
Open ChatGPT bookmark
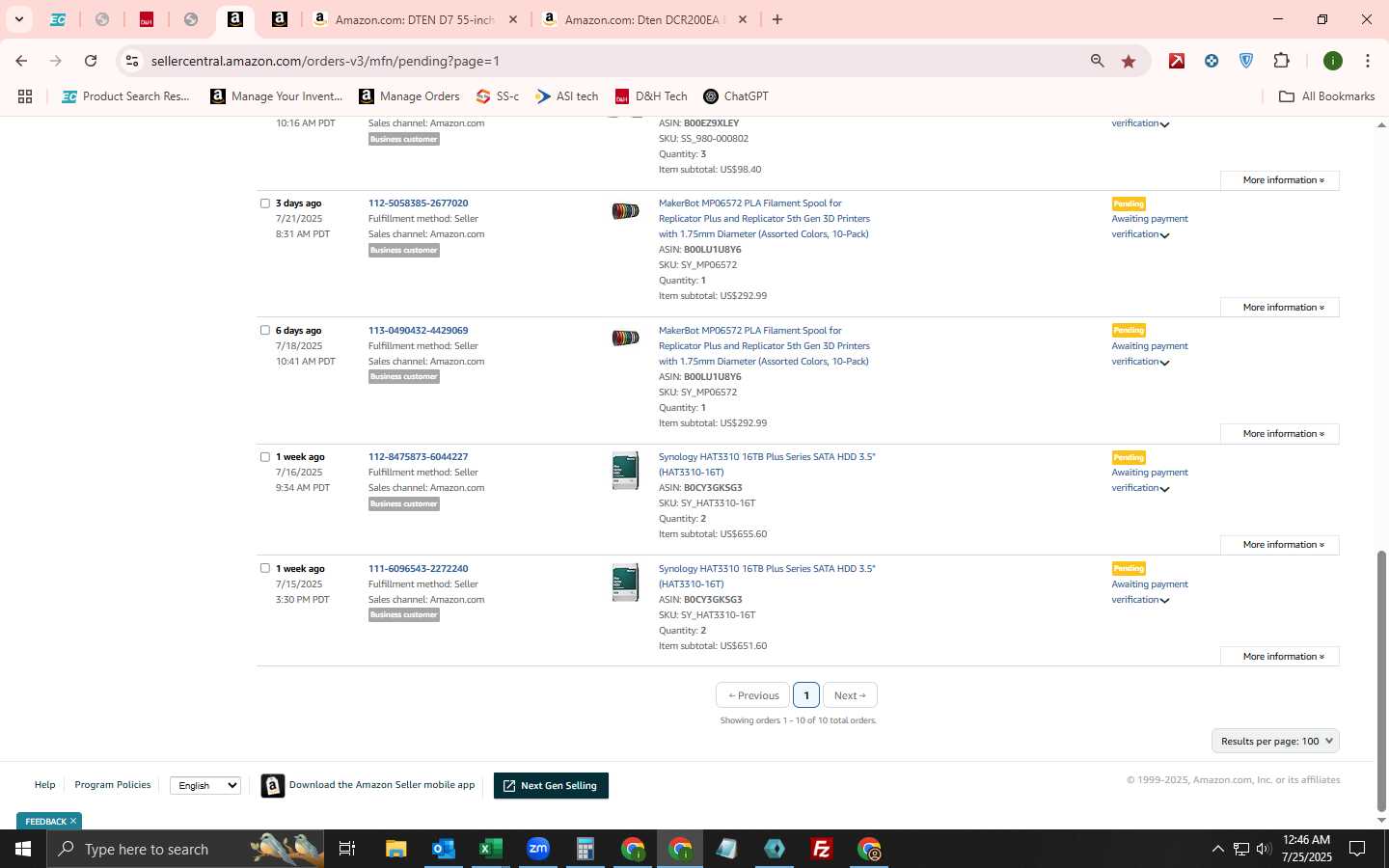[x=736, y=96]
